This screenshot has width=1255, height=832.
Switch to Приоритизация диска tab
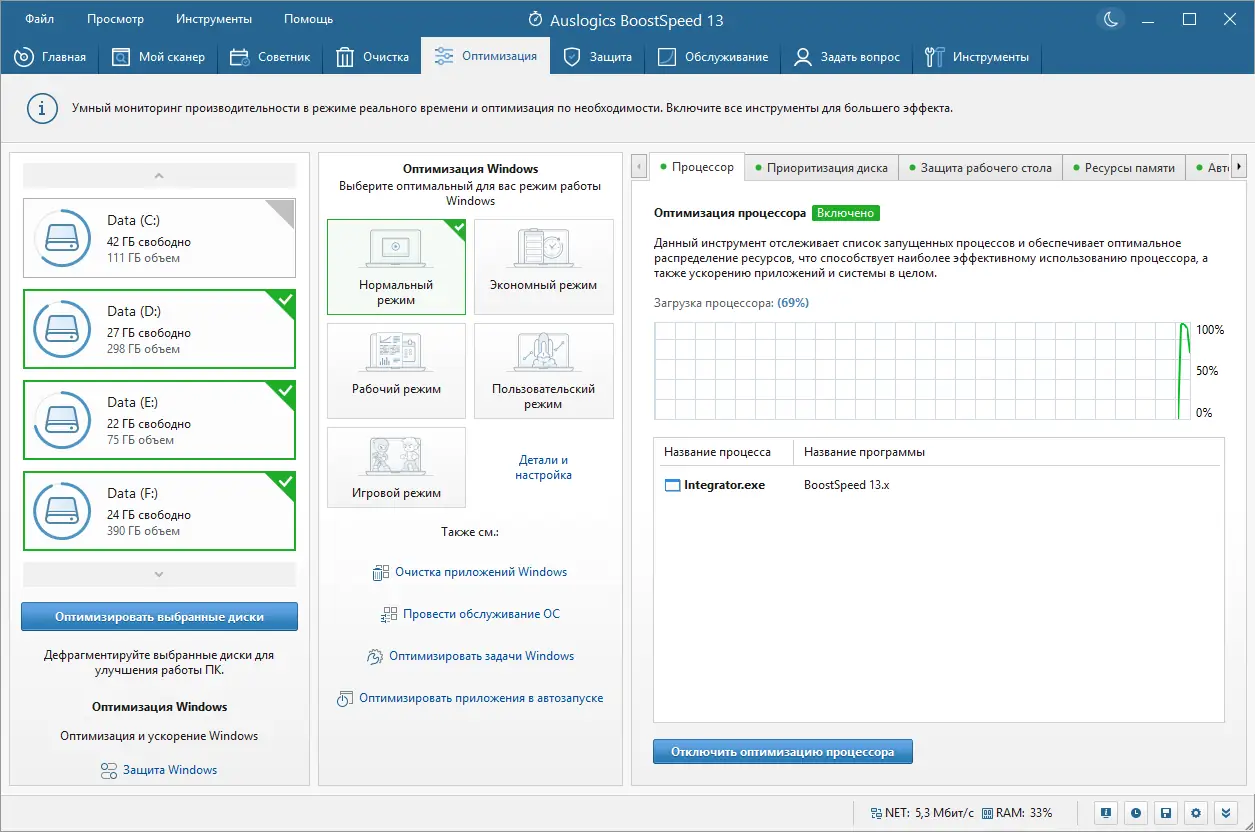821,168
